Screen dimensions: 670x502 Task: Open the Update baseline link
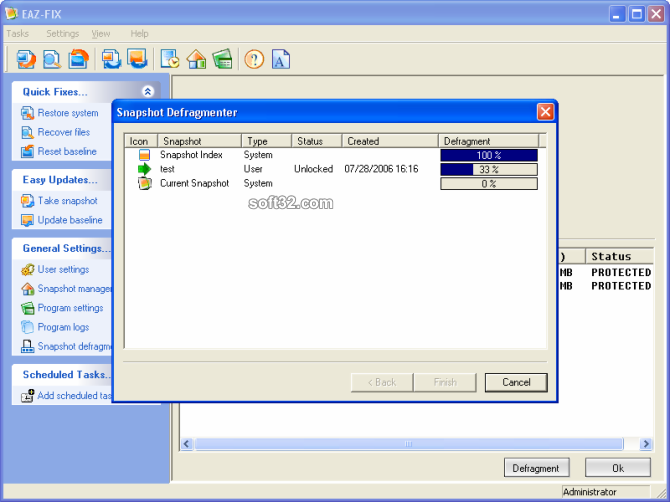(70, 220)
